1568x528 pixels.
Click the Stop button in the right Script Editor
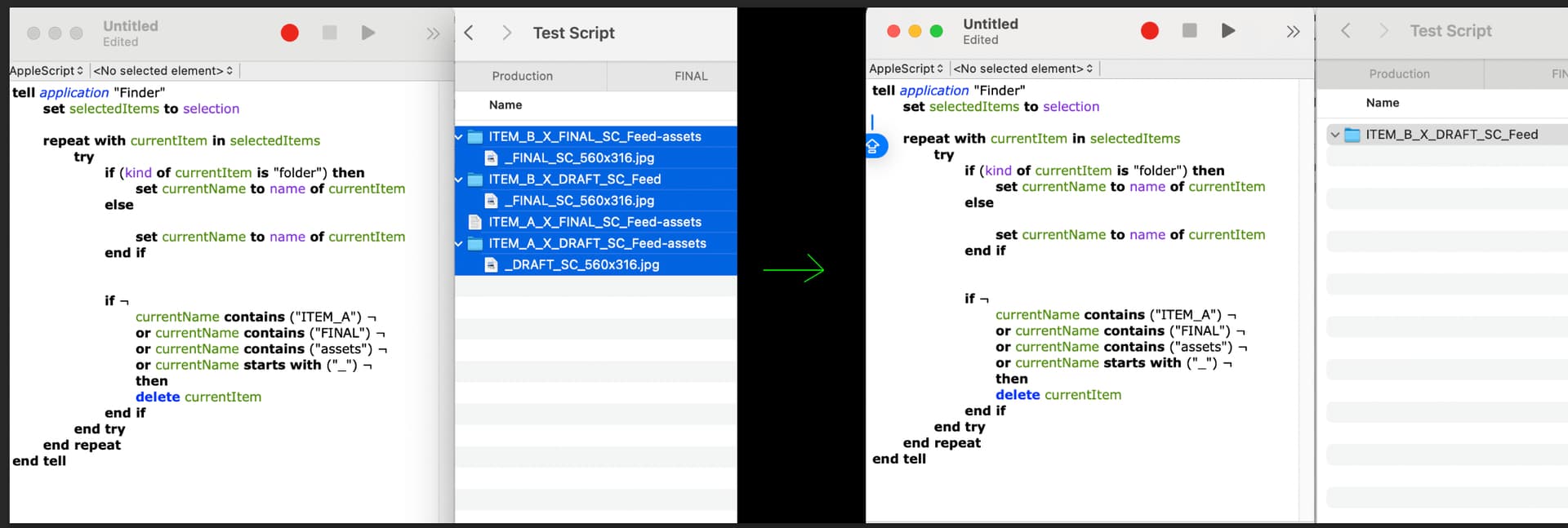coord(1190,30)
